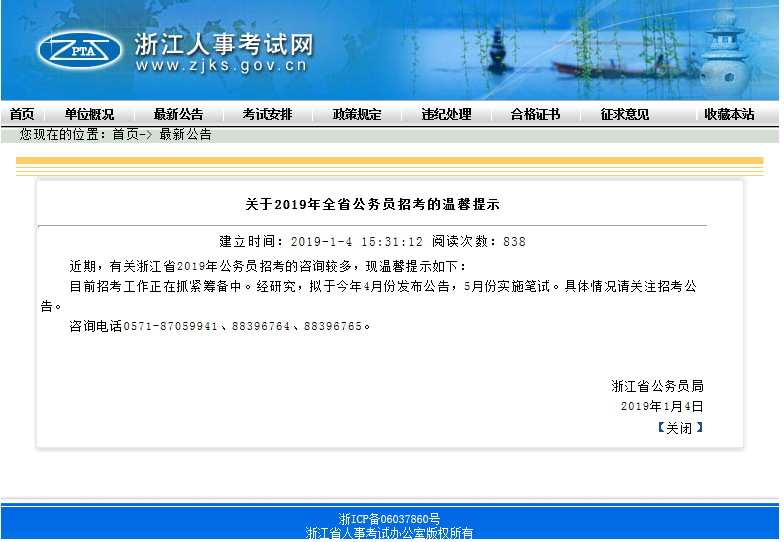The width and height of the screenshot is (784, 542).
Task: Click the announcement title about 2019年公务员招考
Action: [372, 204]
